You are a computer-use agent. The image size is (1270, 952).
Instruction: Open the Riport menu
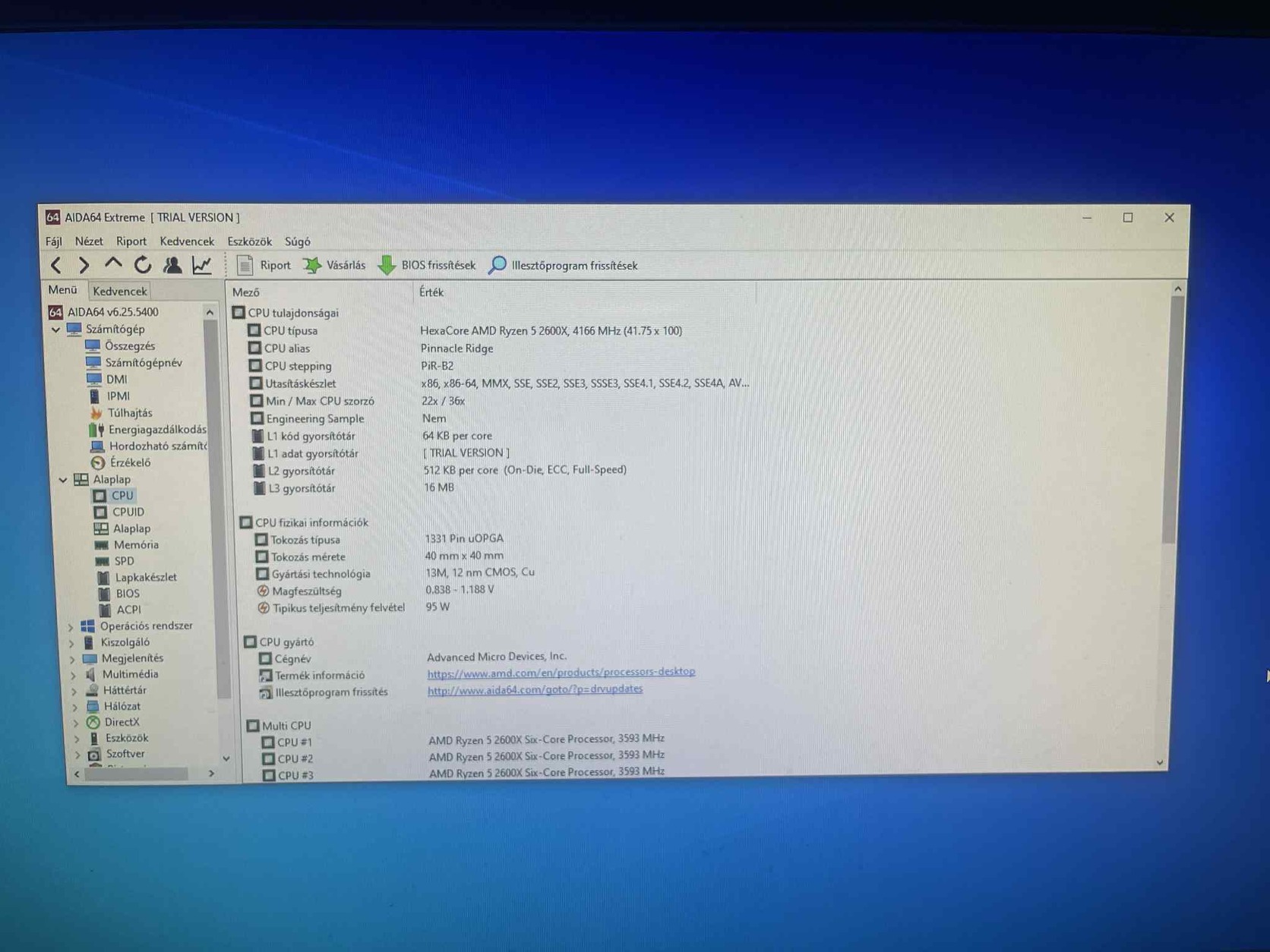click(131, 241)
